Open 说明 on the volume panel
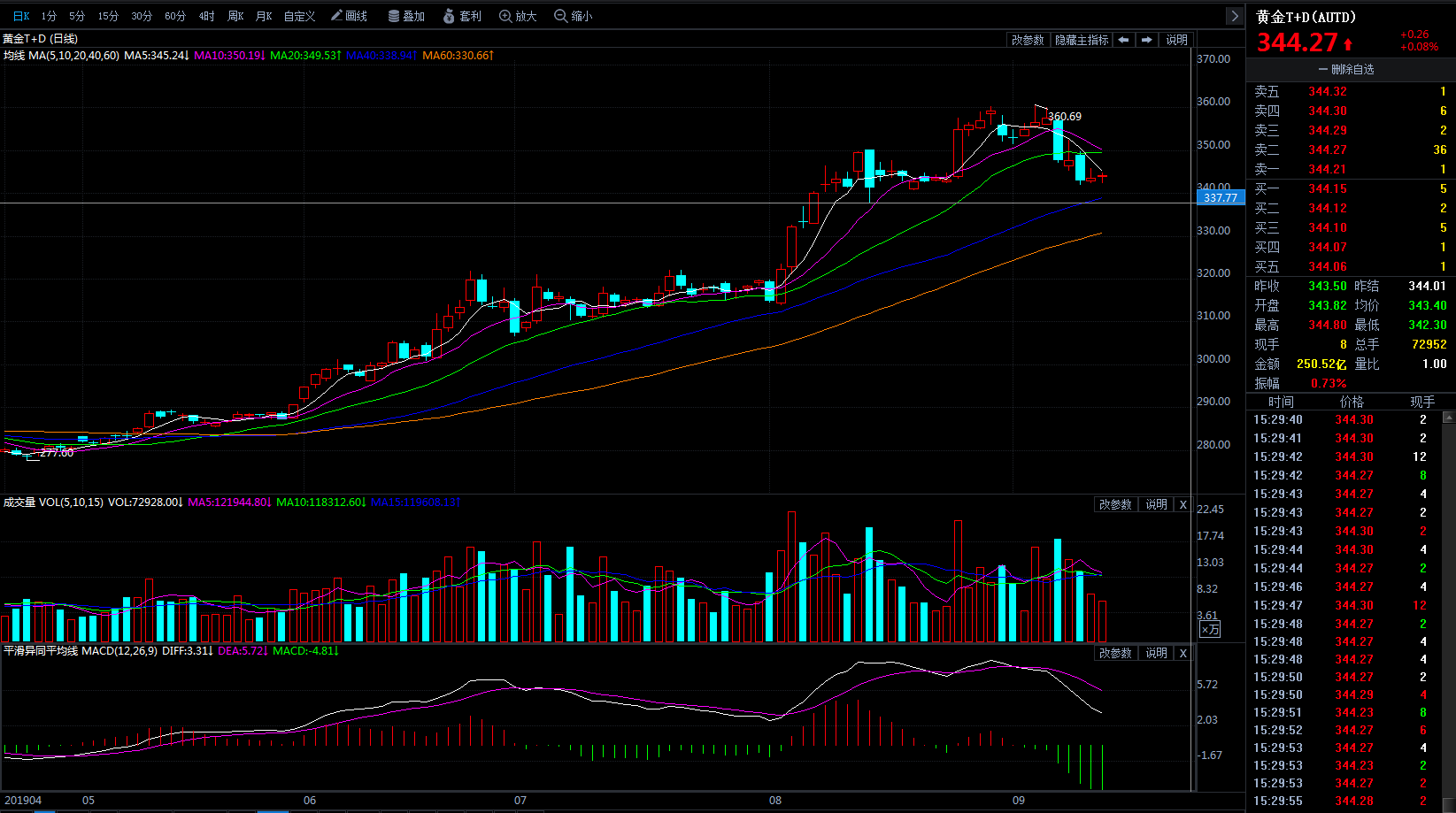Screen dimensions: 1456x813 [1156, 504]
